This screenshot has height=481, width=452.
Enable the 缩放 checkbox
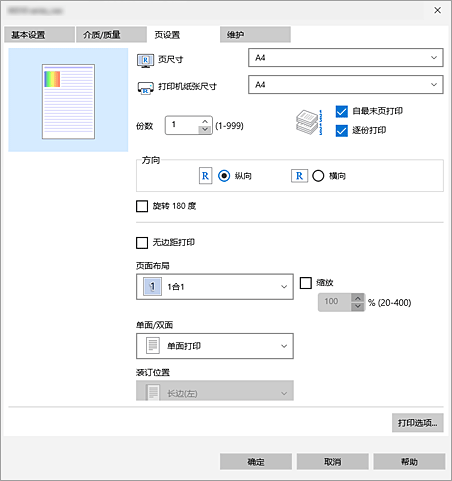(x=306, y=283)
